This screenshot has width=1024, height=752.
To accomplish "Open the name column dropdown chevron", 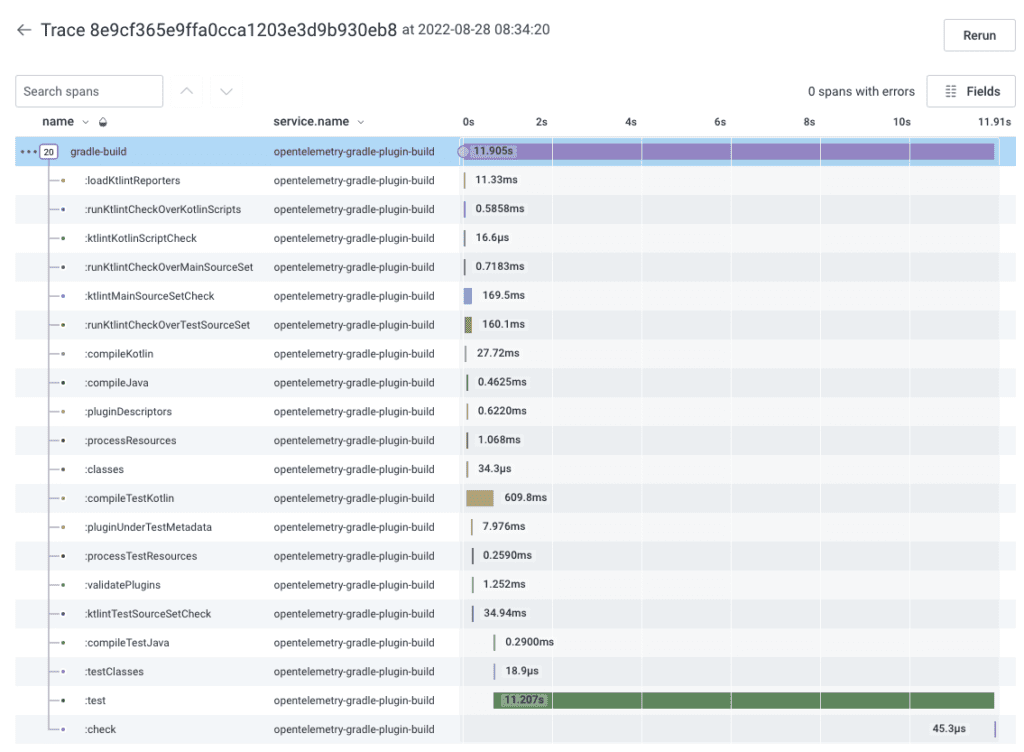I will click(x=85, y=122).
